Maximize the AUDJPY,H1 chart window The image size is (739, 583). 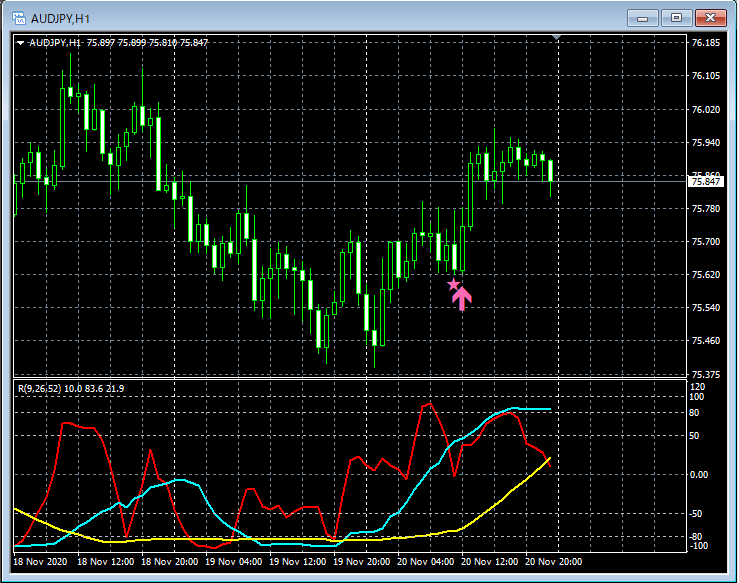click(x=677, y=17)
